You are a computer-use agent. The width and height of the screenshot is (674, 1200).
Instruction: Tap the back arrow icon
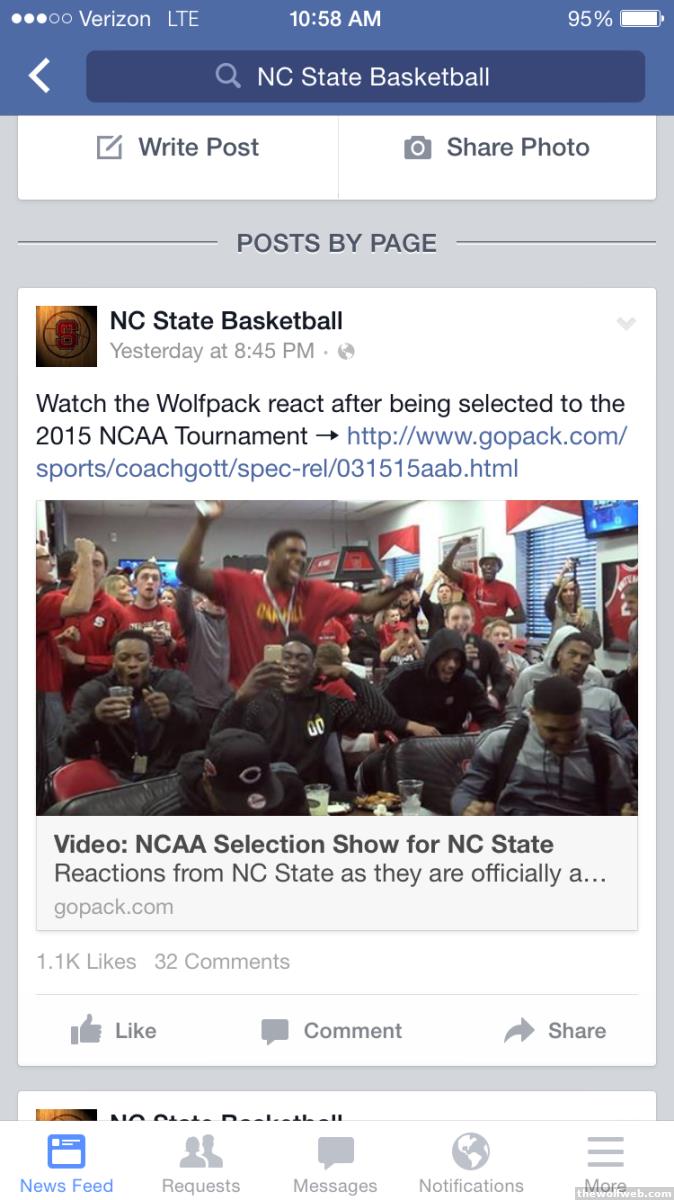(x=39, y=76)
